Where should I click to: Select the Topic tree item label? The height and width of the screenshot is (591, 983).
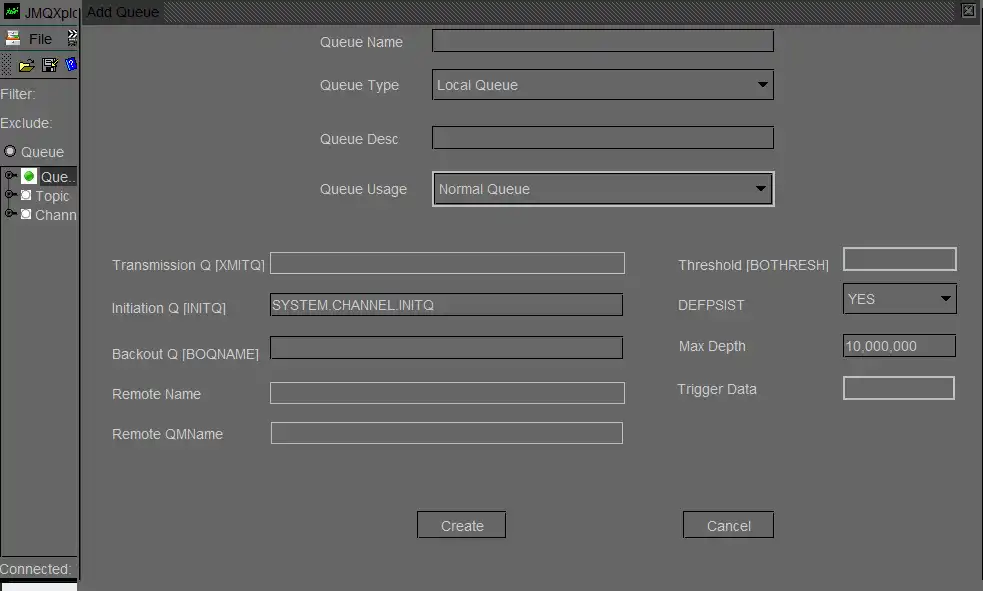tap(52, 196)
